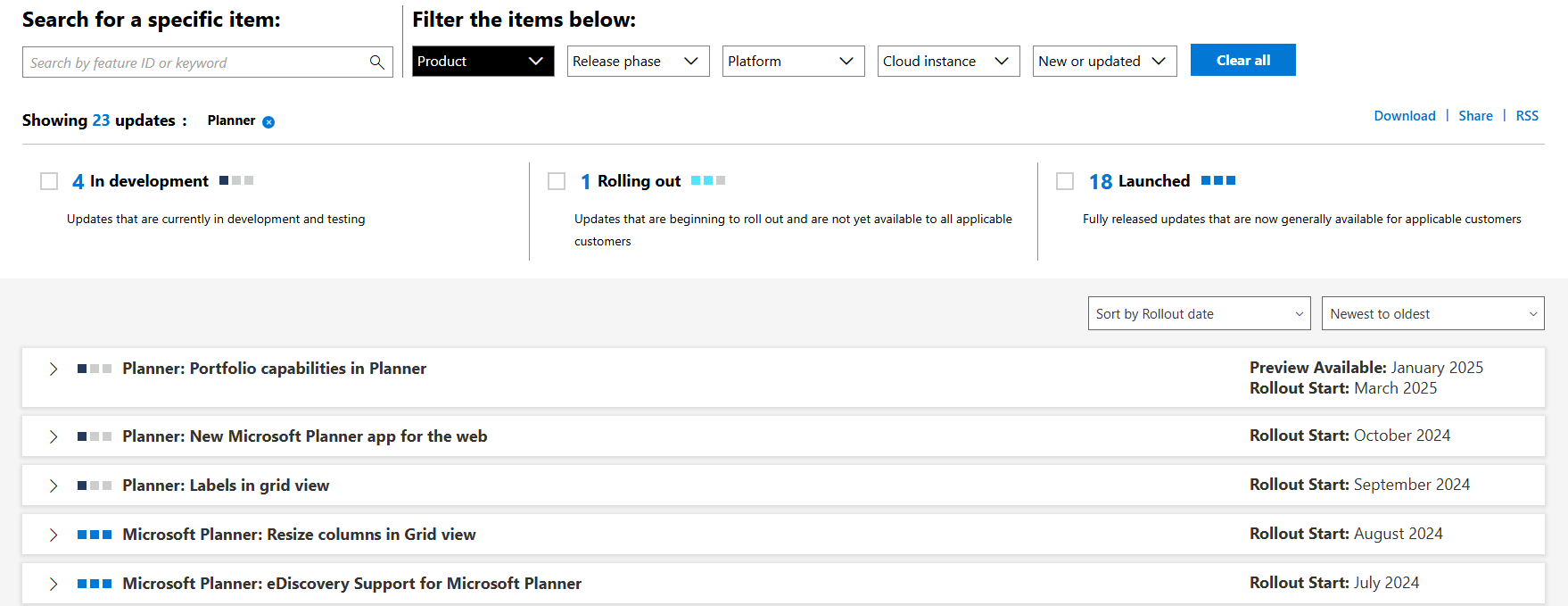Open the Sort by Rollout date dropdown
This screenshot has height=606, width=1568.
[1199, 313]
